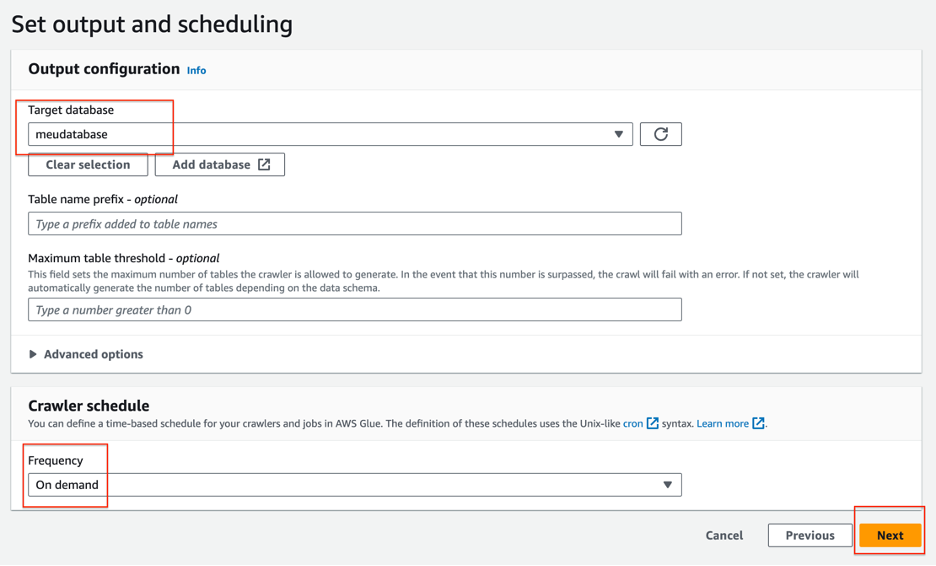Go back with the Previous button
The height and width of the screenshot is (566, 936).
(x=810, y=535)
